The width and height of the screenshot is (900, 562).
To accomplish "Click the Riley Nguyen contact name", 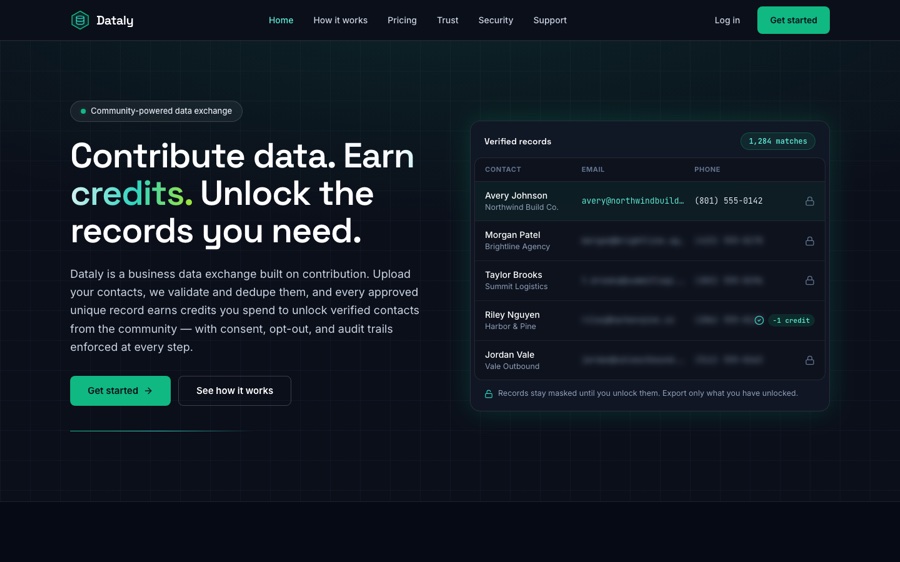I will 513,315.
